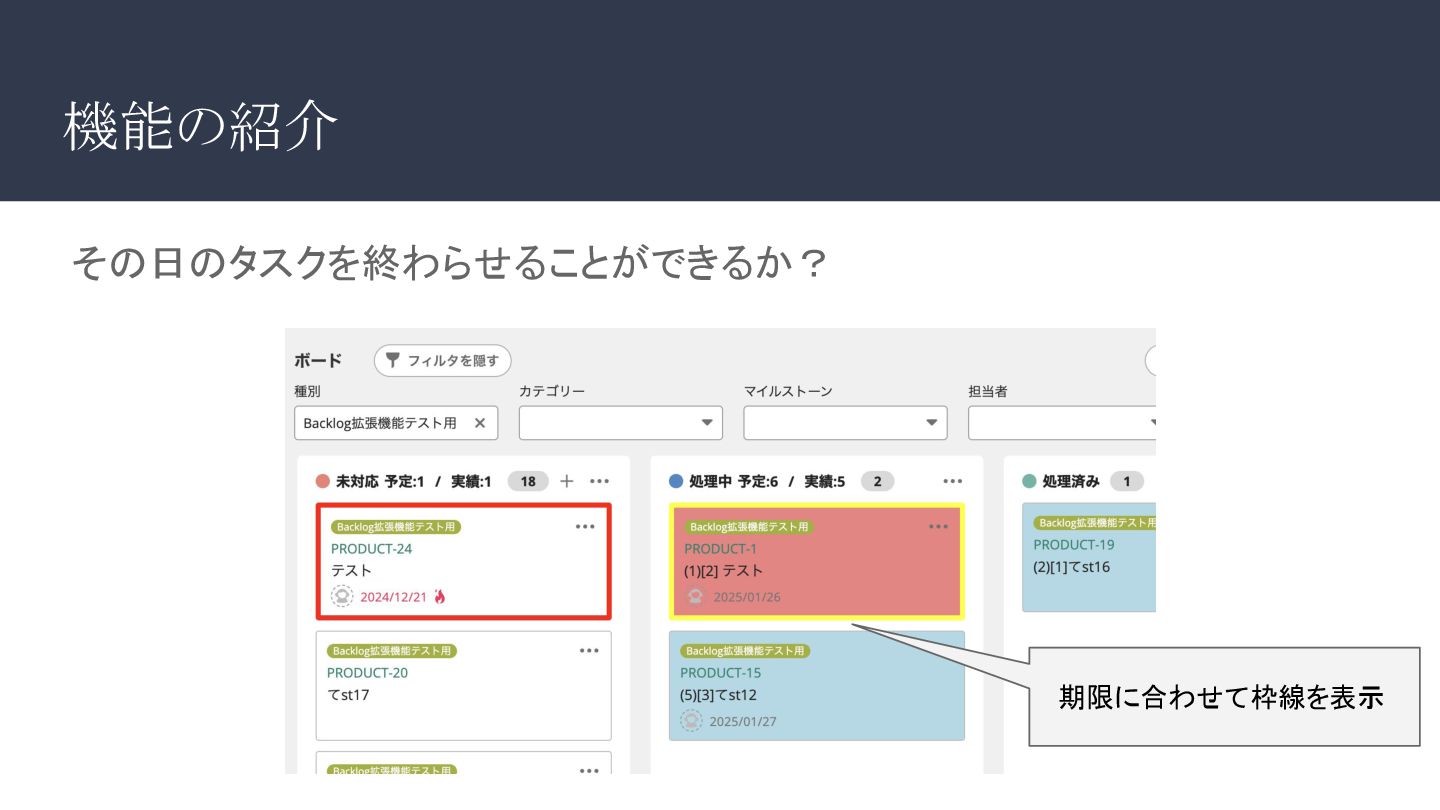Click the title (2)[1]てst16
The height and width of the screenshot is (810, 1440).
[1071, 567]
